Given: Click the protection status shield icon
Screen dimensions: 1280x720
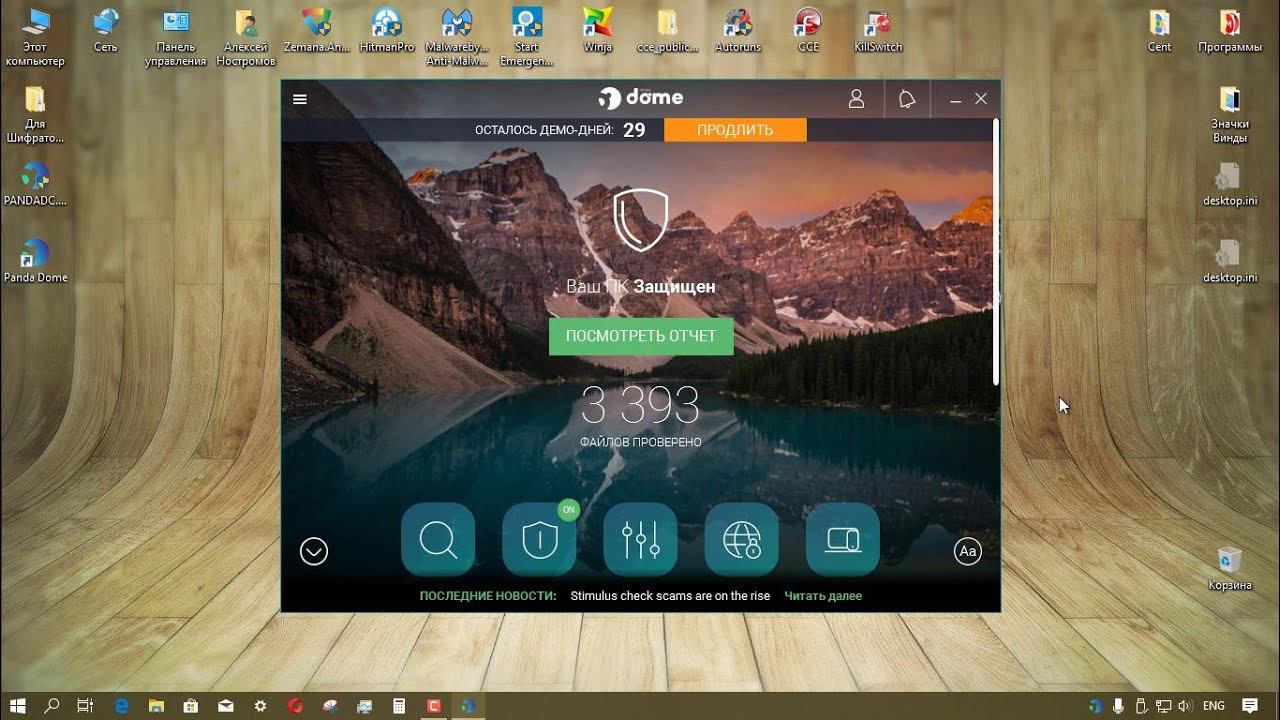Looking at the screenshot, I should pyautogui.click(x=640, y=220).
